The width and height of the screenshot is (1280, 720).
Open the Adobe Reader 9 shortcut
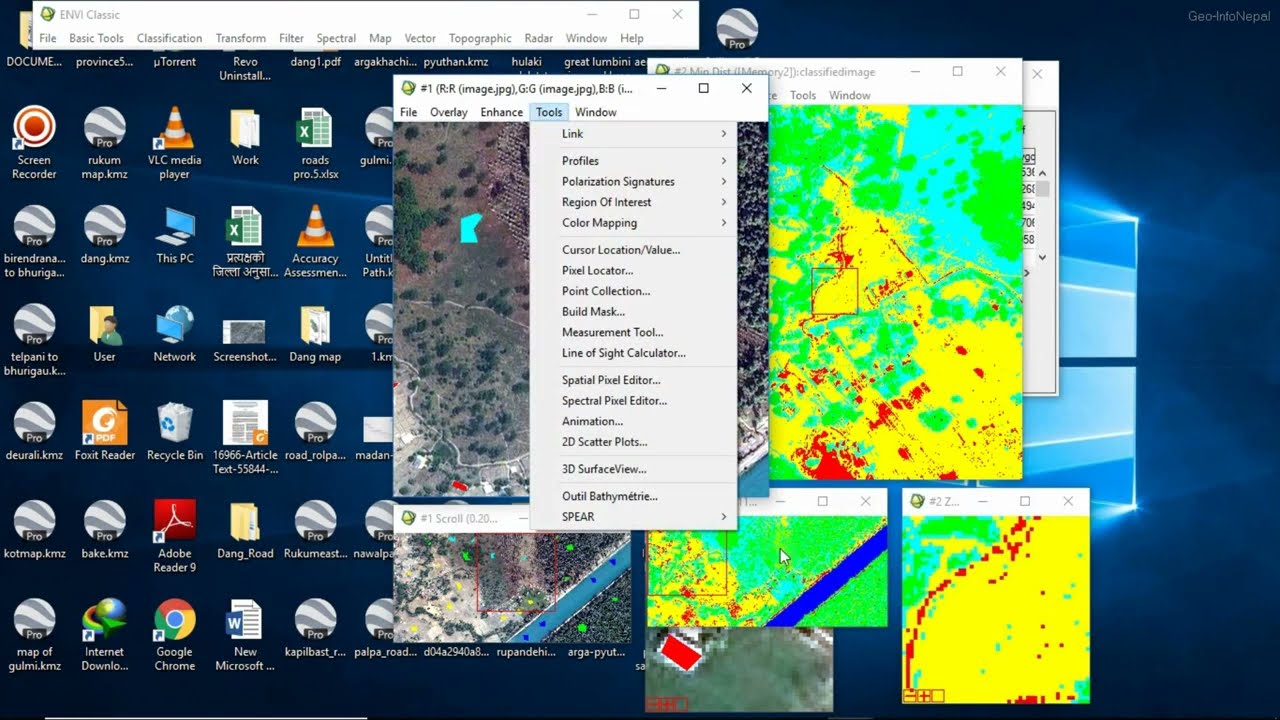pos(174,537)
